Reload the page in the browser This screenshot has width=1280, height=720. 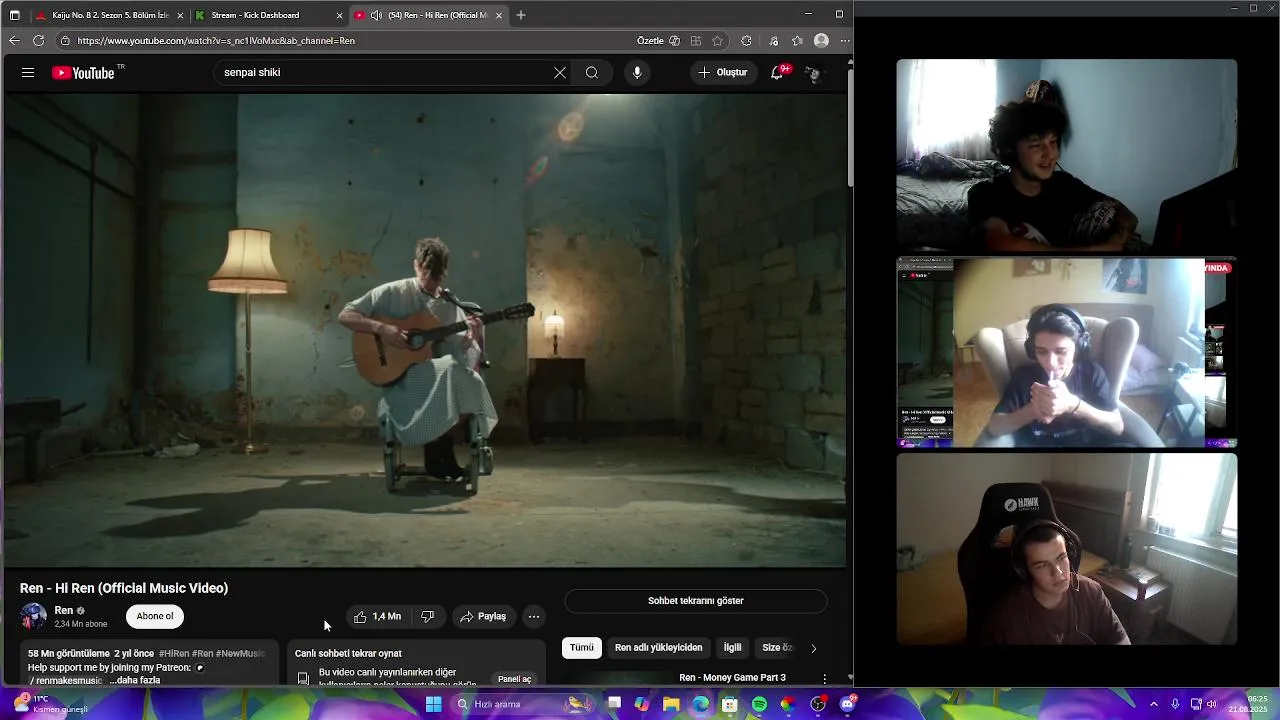38,41
